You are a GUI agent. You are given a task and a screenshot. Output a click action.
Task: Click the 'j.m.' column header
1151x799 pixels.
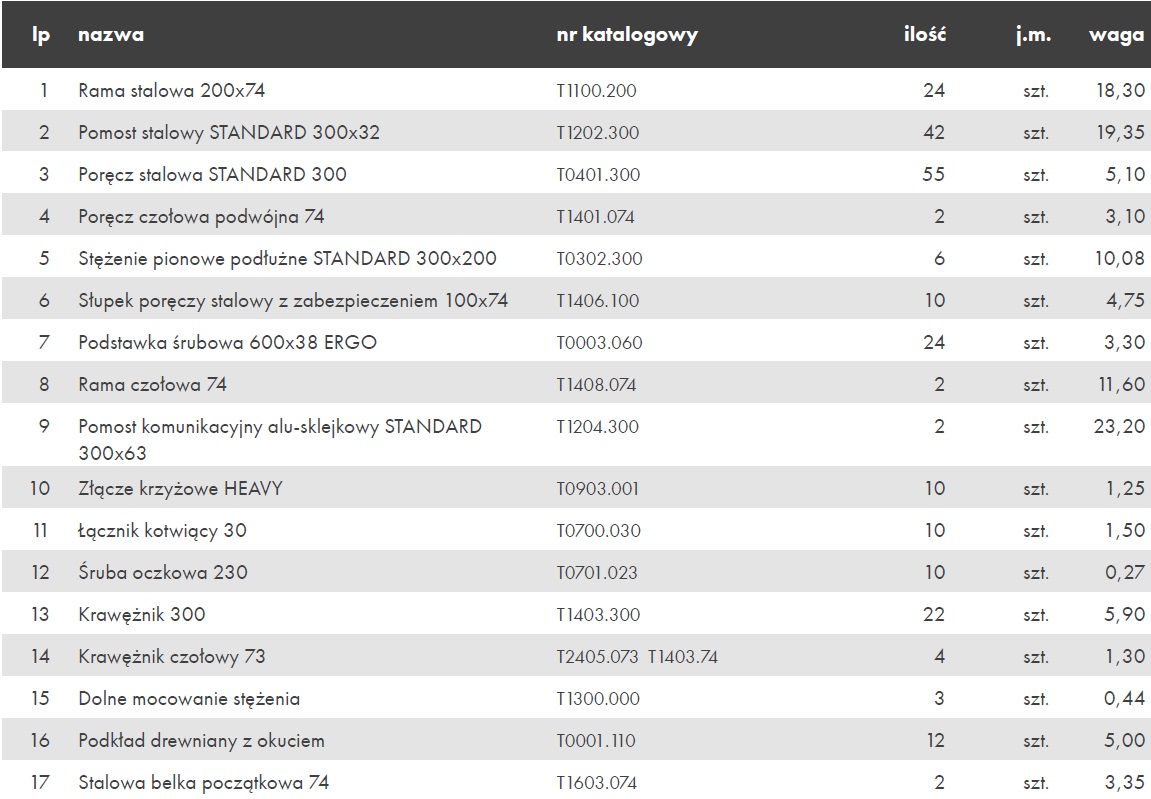pyautogui.click(x=1034, y=35)
